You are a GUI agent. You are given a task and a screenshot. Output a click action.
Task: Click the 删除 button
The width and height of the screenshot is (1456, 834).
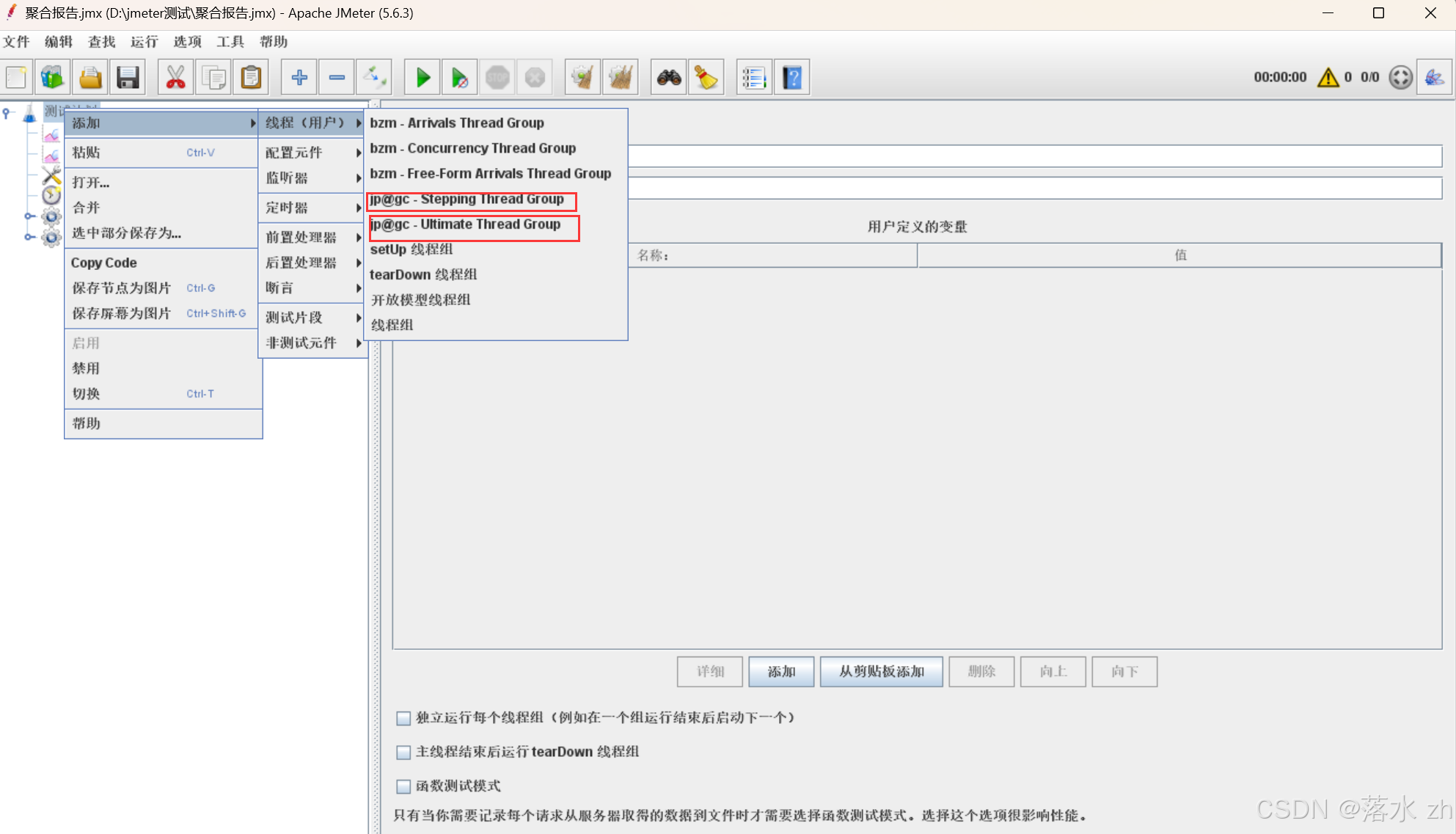pyautogui.click(x=981, y=671)
